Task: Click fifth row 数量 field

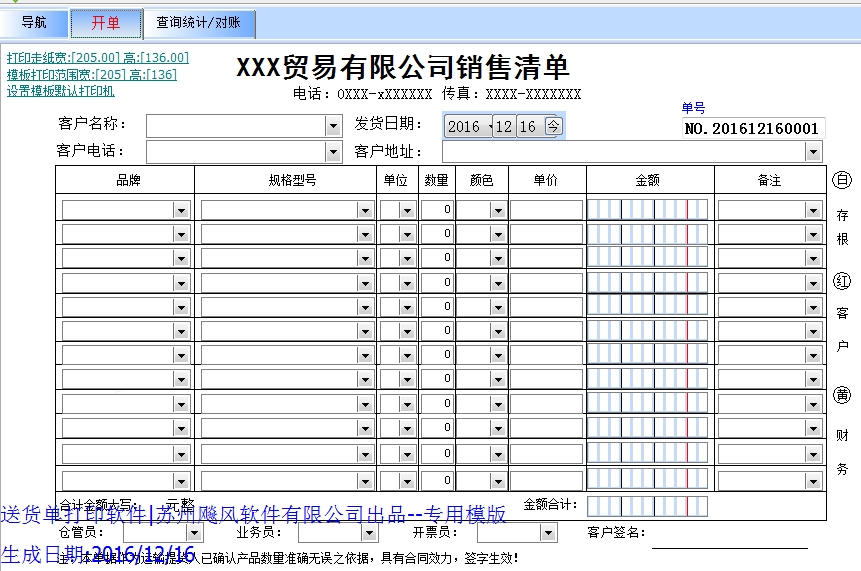Action: (x=437, y=306)
